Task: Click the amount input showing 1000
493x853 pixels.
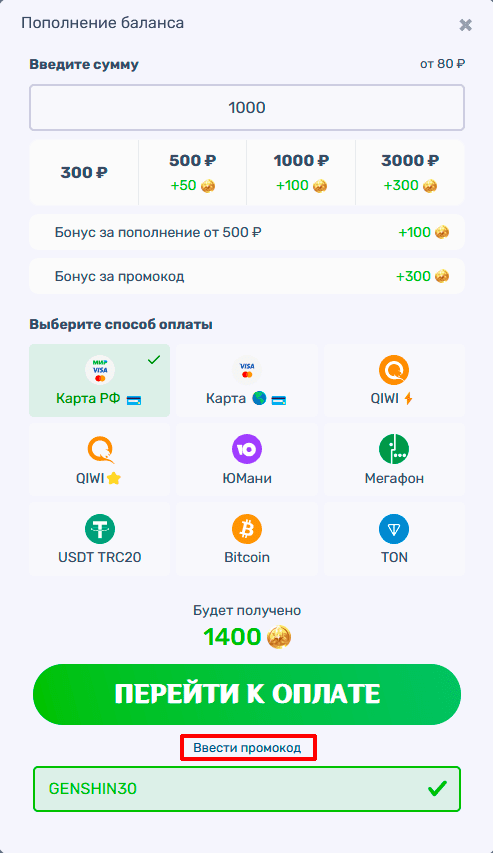Action: coord(247,107)
